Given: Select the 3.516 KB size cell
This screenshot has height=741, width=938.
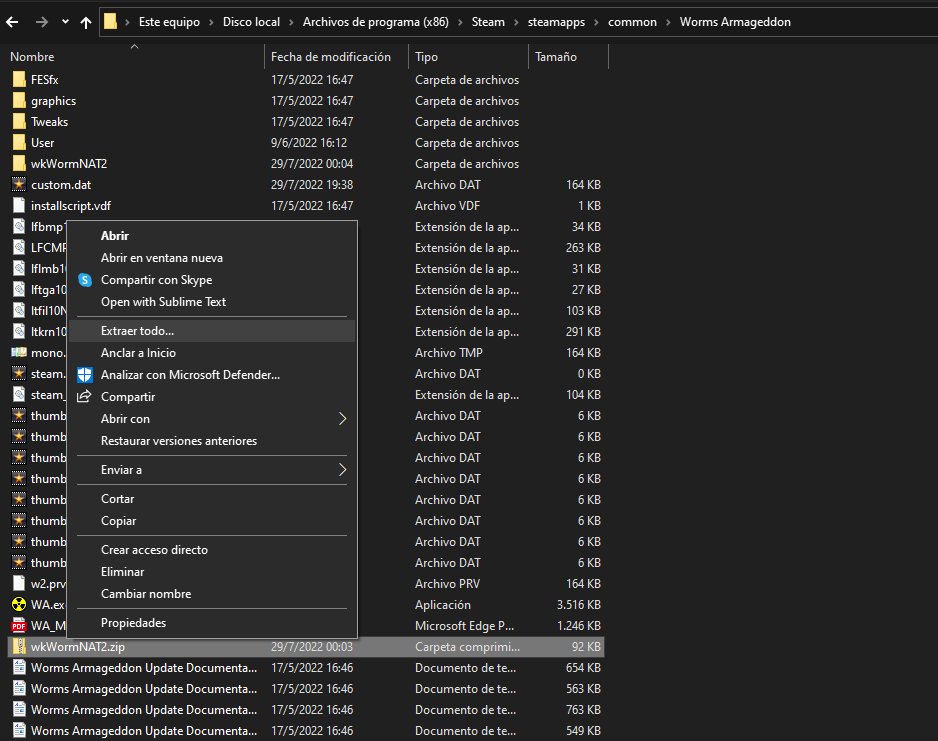Looking at the screenshot, I should 579,605.
